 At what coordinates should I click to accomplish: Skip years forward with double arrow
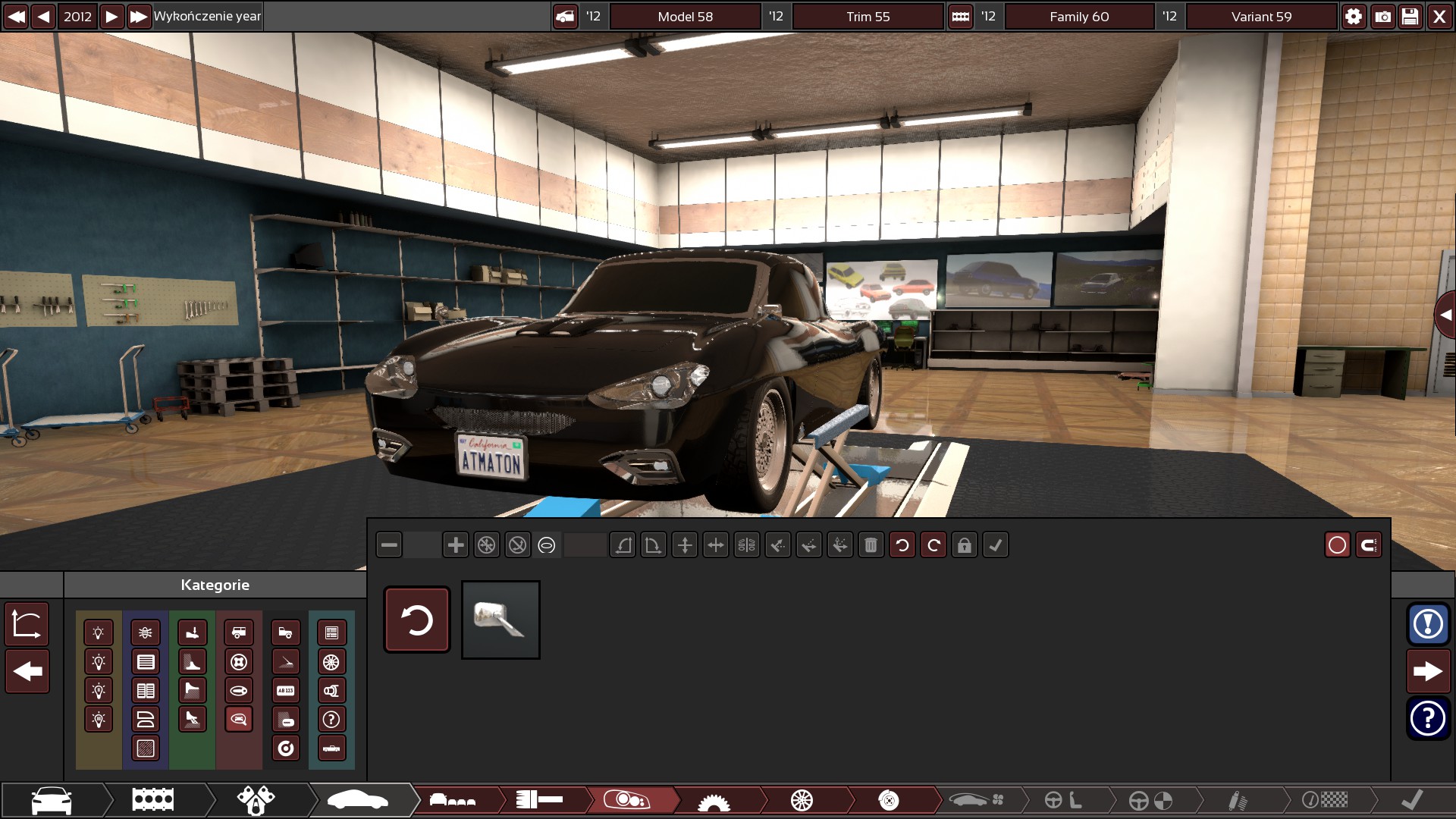tap(139, 16)
